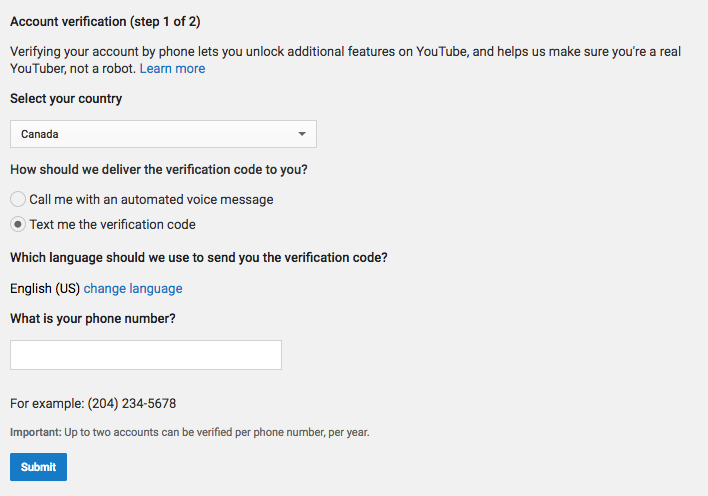This screenshot has width=708, height=496.
Task: Click the Account verification step heading
Action: click(105, 22)
